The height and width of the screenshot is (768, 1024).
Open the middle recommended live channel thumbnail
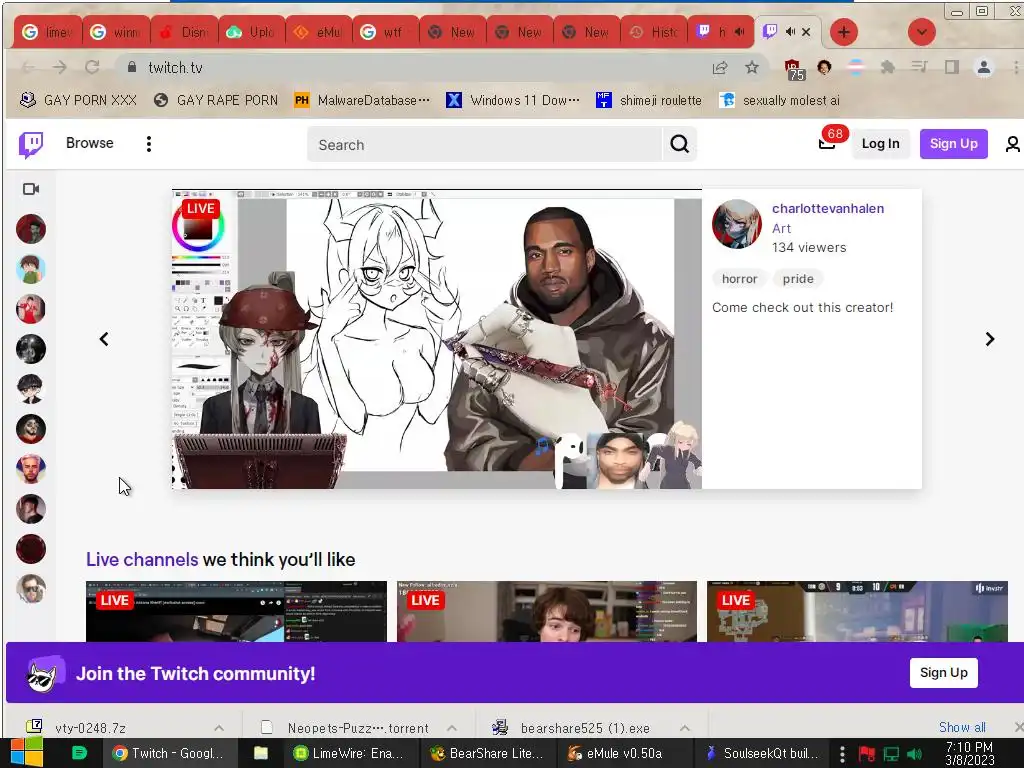(x=547, y=611)
